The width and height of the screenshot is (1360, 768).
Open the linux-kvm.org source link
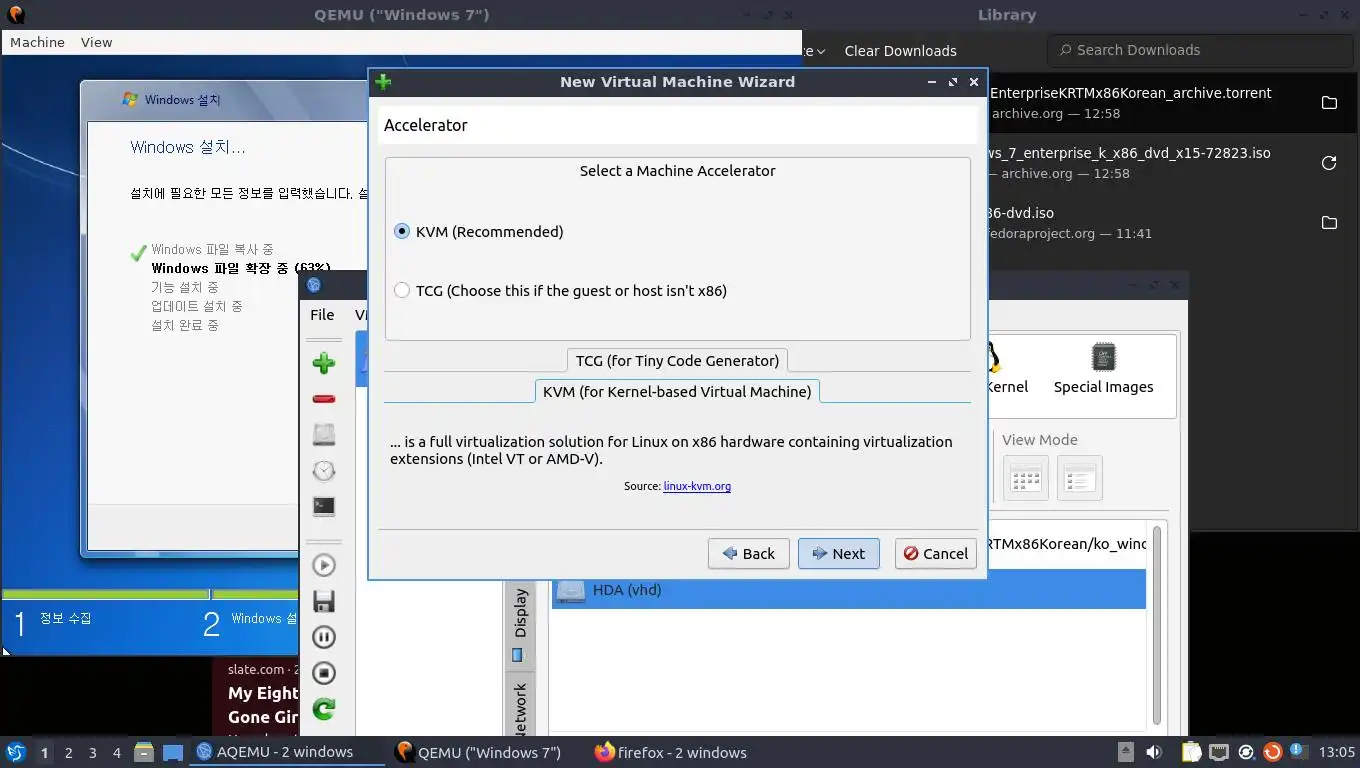point(697,486)
